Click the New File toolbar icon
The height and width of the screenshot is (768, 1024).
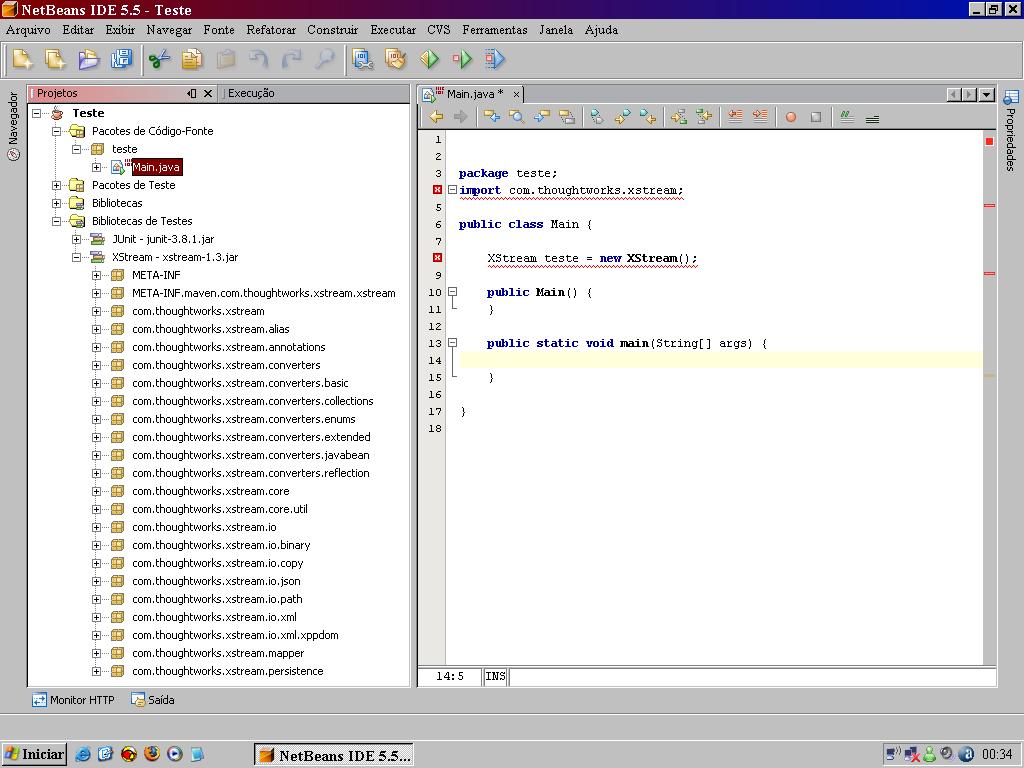pyautogui.click(x=22, y=59)
